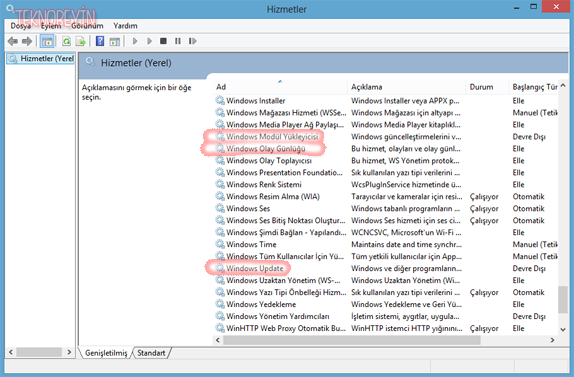Select Windows Media Player Ağ Paylaşımı service

click(285, 124)
